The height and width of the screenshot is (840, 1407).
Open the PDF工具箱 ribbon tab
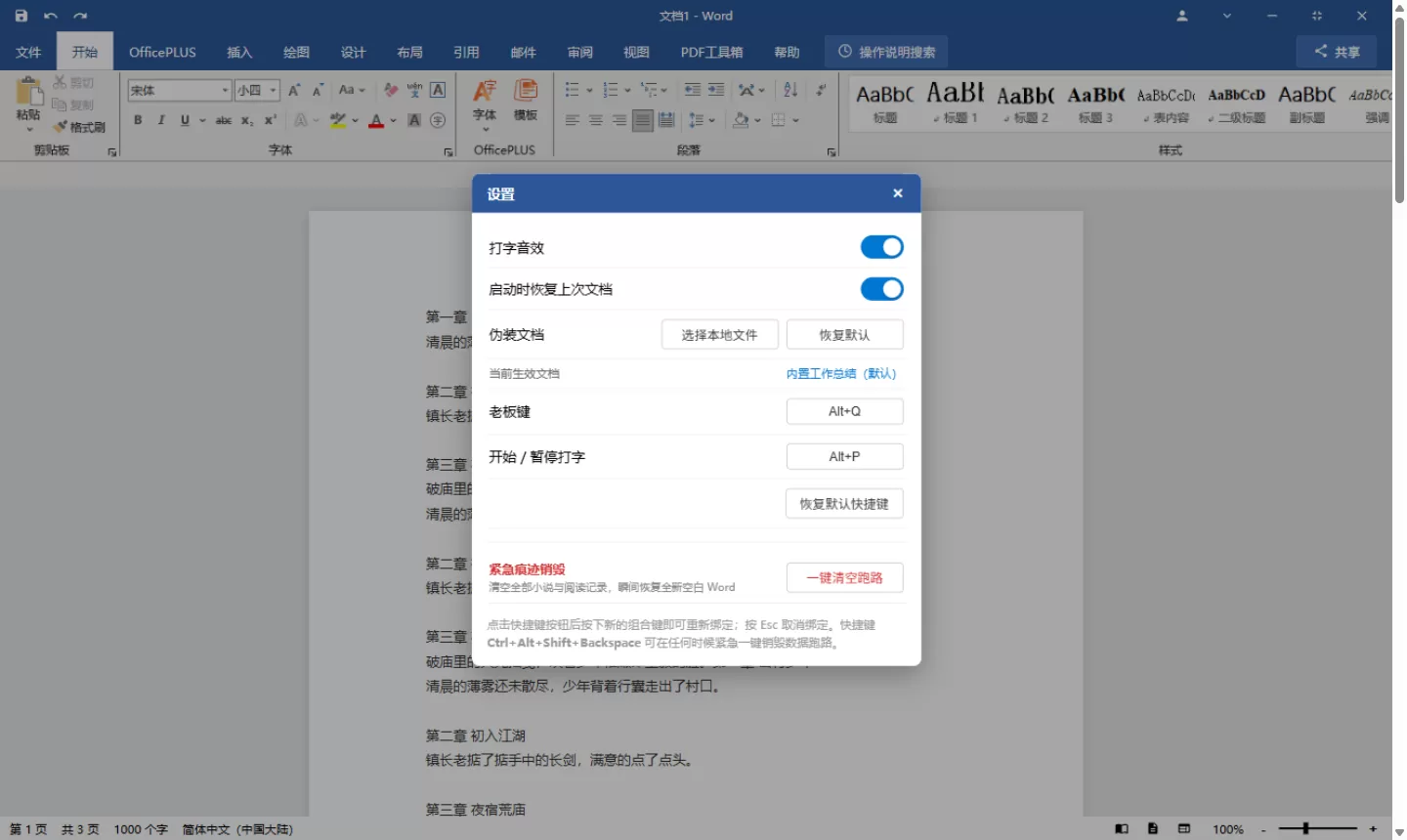pos(711,52)
